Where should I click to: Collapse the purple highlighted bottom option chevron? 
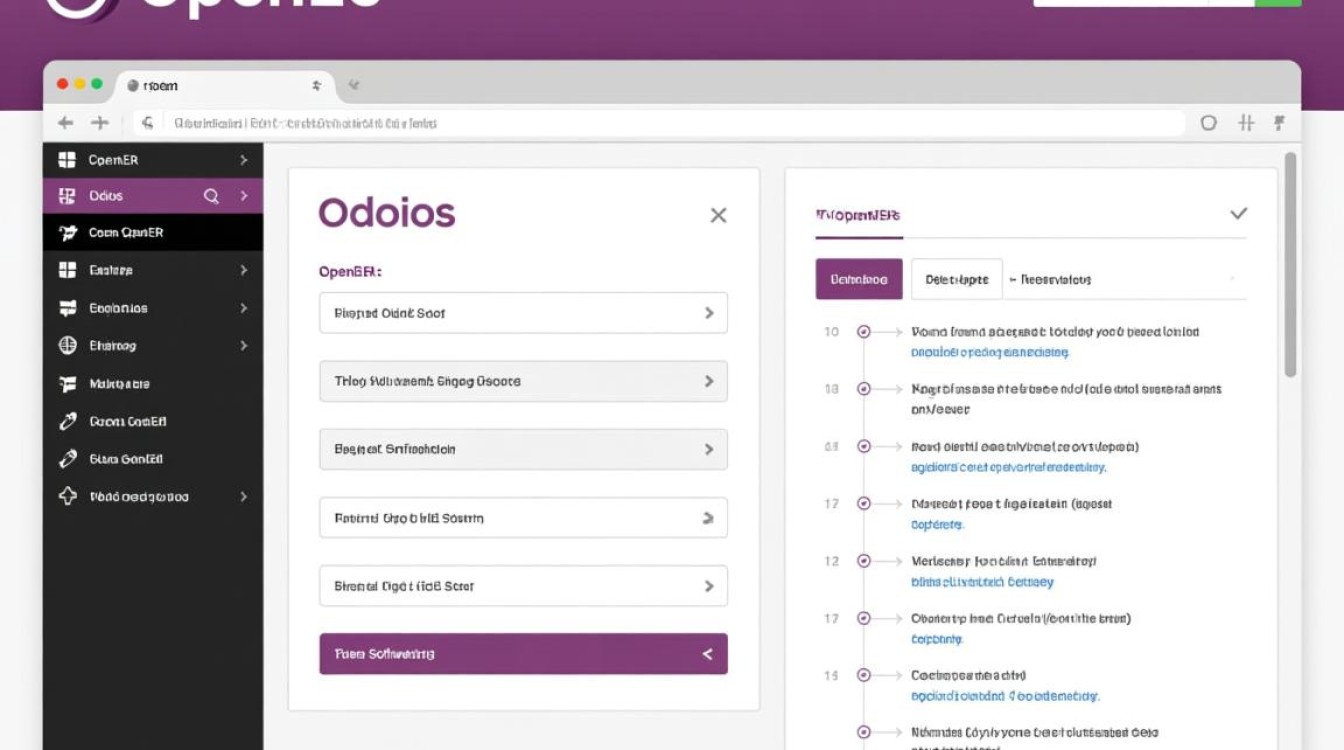pos(708,654)
